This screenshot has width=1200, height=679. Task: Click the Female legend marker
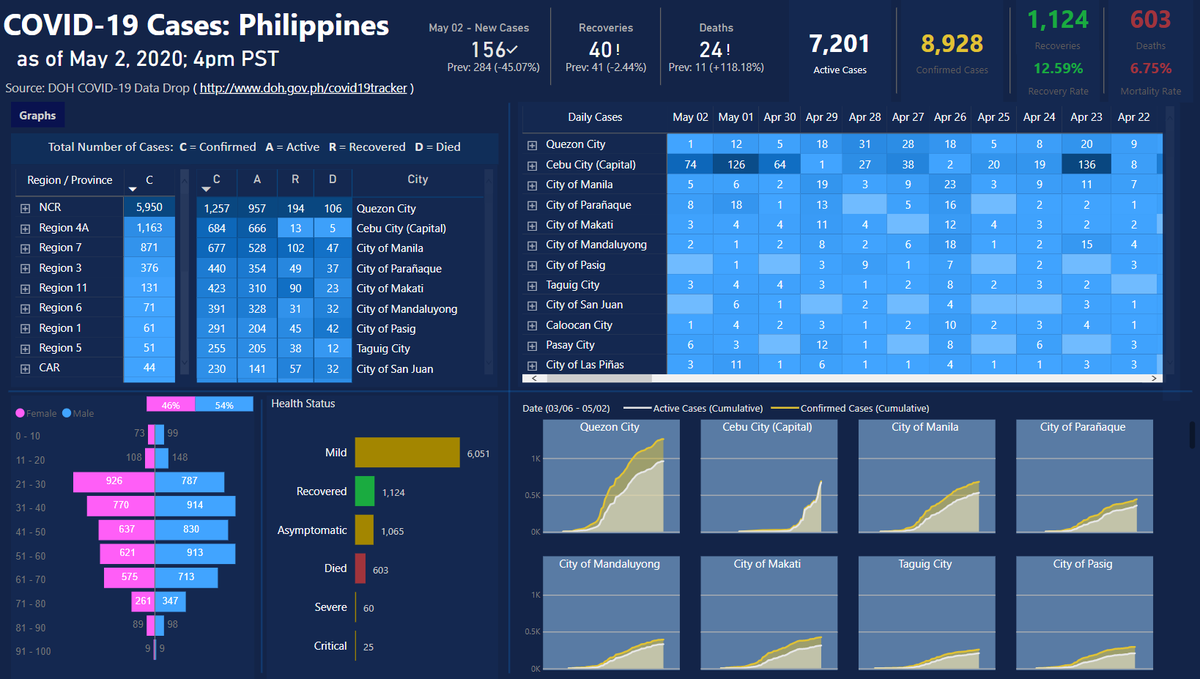click(x=20, y=413)
